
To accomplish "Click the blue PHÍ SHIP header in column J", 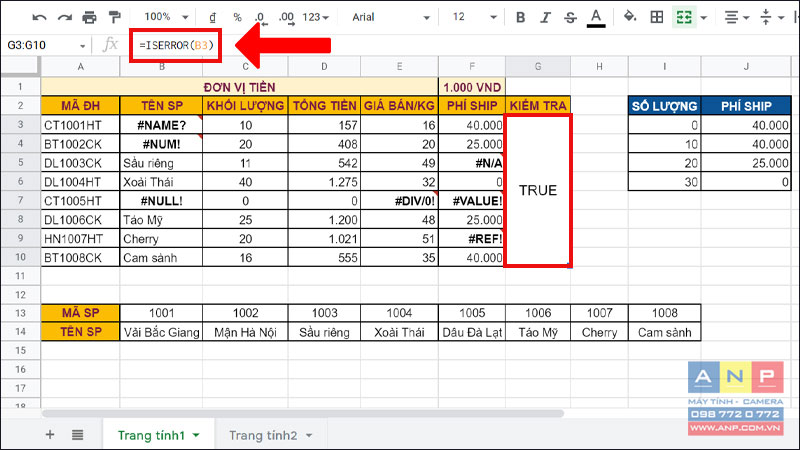I will pyautogui.click(x=746, y=106).
